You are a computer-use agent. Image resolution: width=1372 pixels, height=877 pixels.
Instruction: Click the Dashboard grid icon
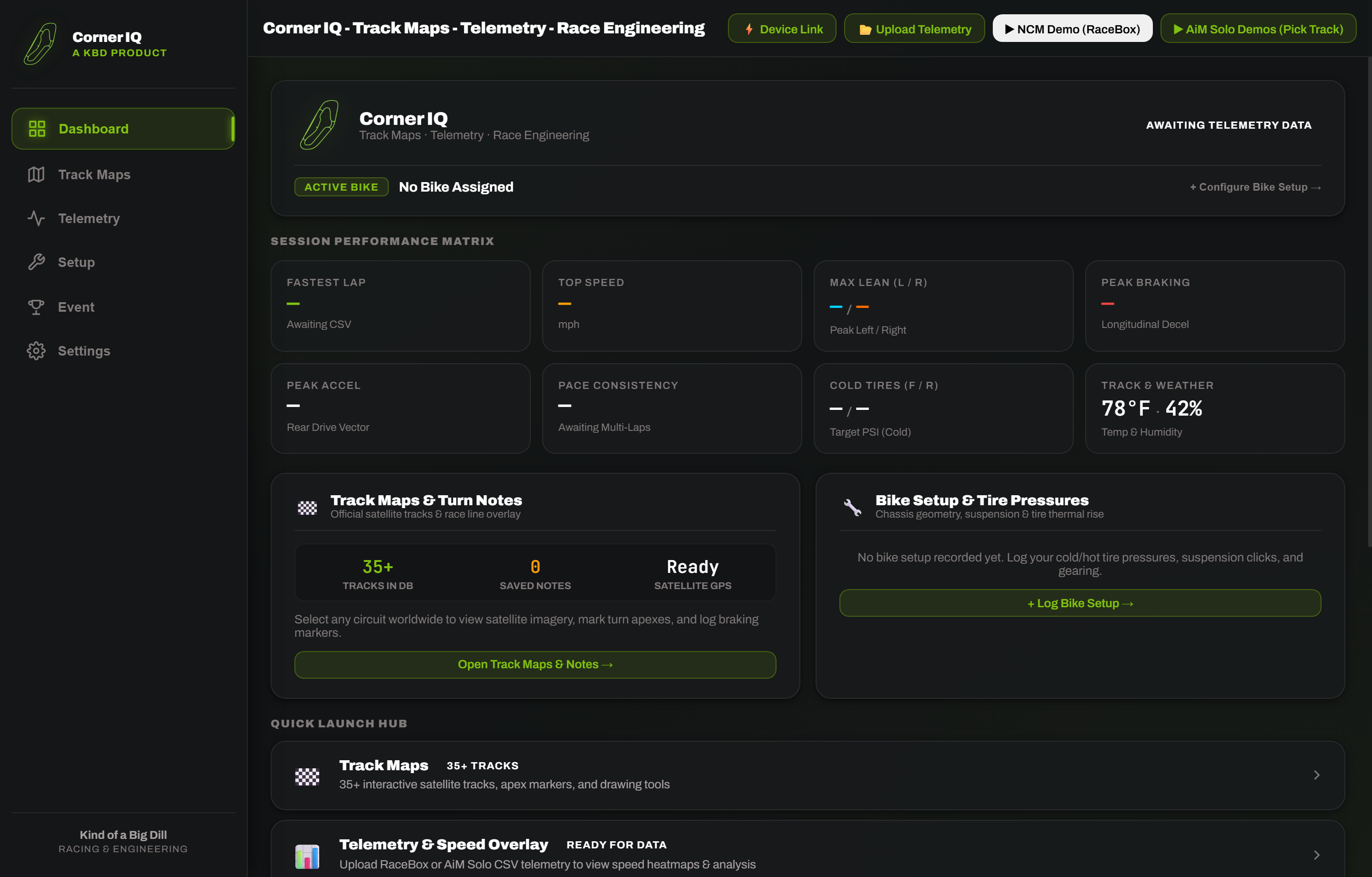37,129
